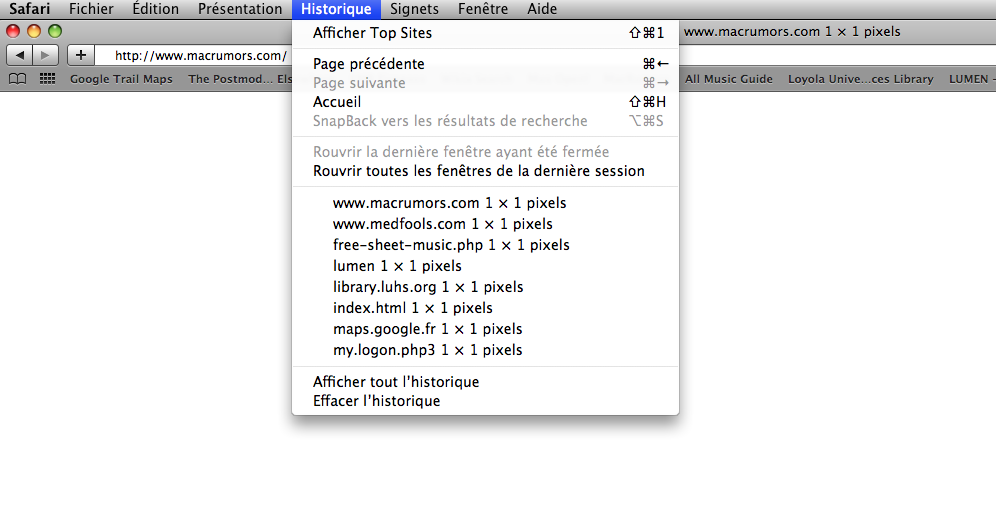Viewport: 996px width, 531px height.
Task: Open the Signets menu
Action: 414,9
